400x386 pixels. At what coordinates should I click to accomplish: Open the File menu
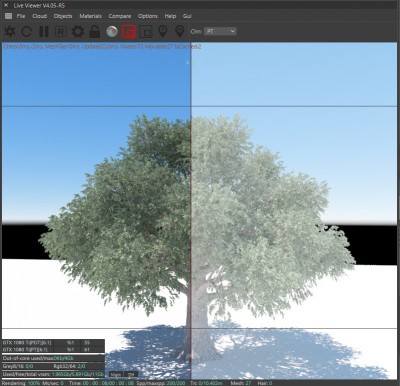[x=21, y=16]
